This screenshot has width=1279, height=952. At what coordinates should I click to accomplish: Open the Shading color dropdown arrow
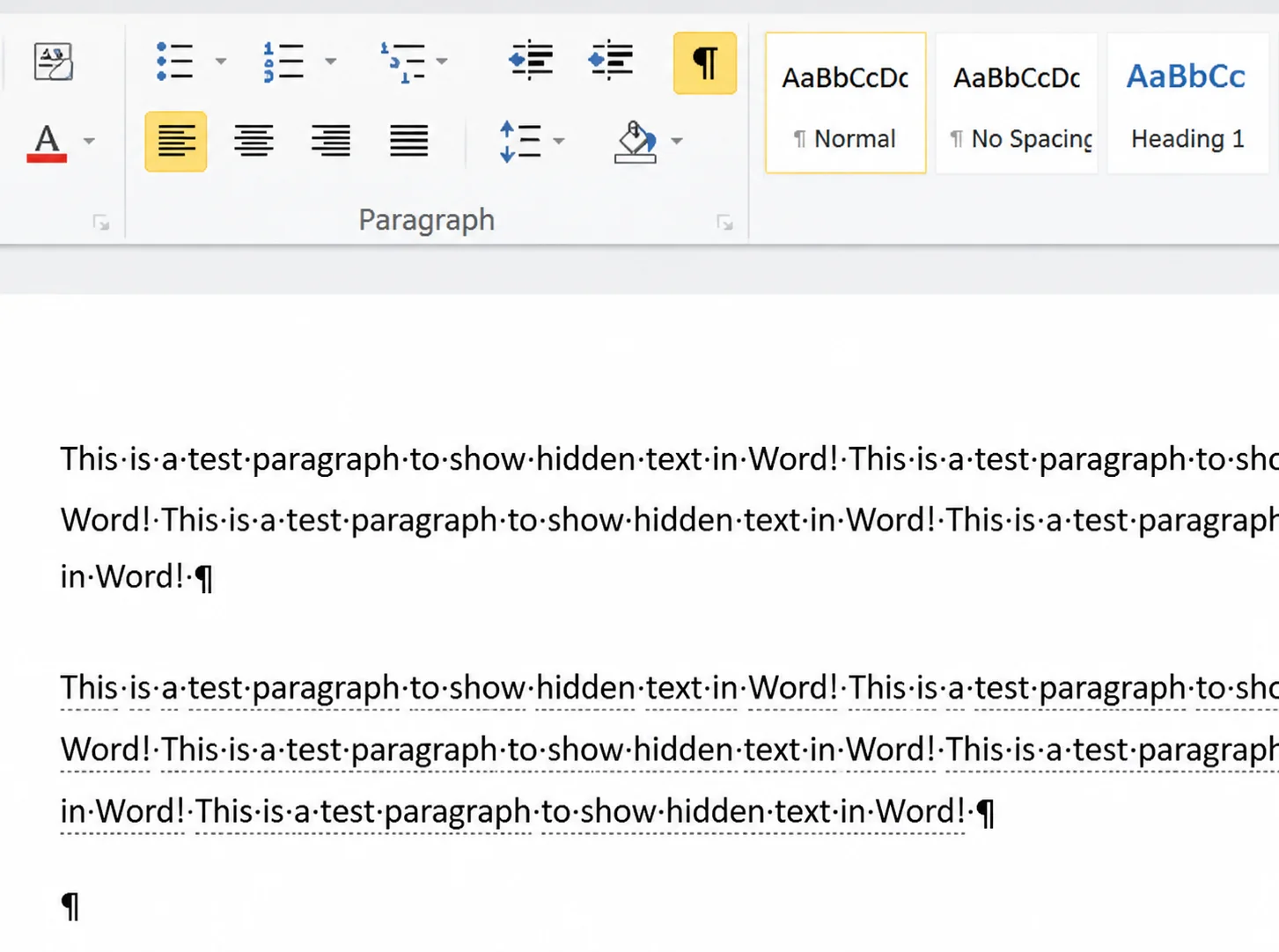[676, 141]
